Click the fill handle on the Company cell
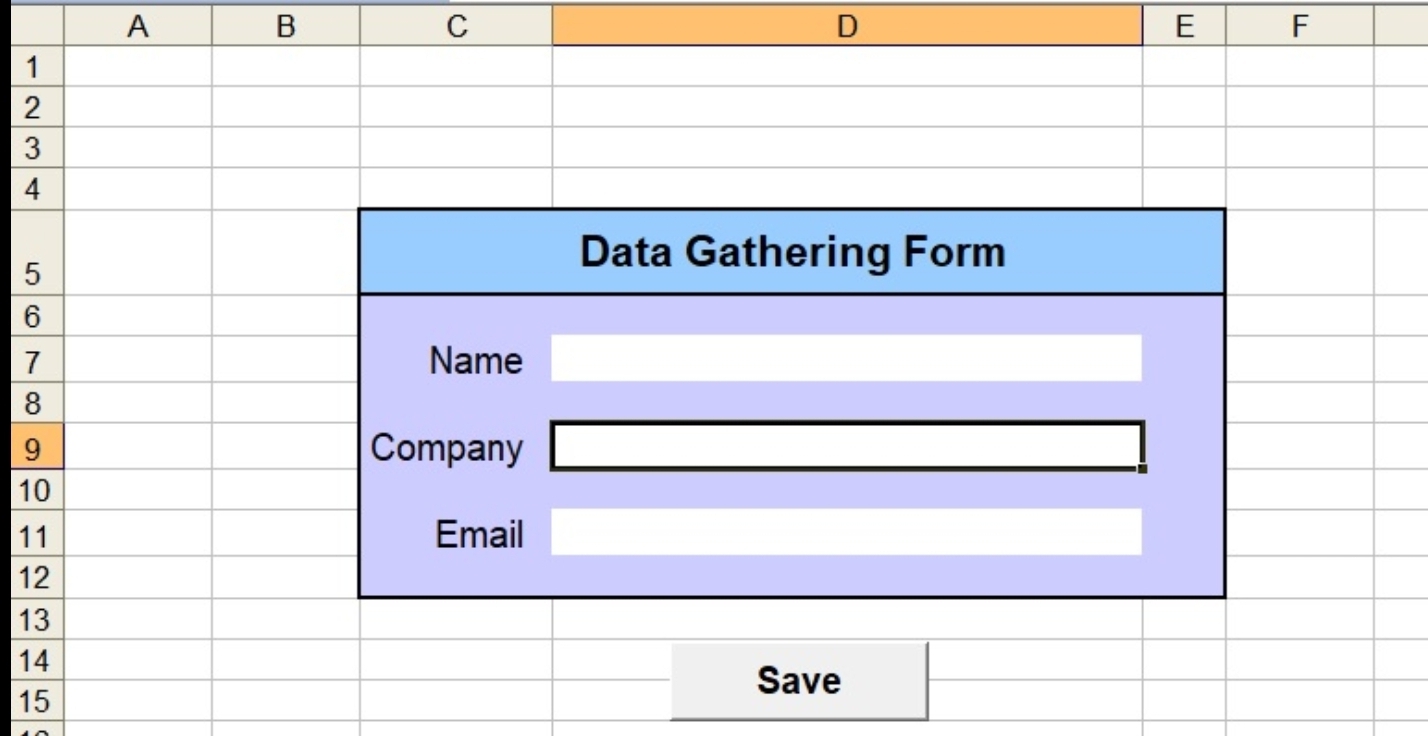Viewport: 1428px width, 736px height. 1143,469
